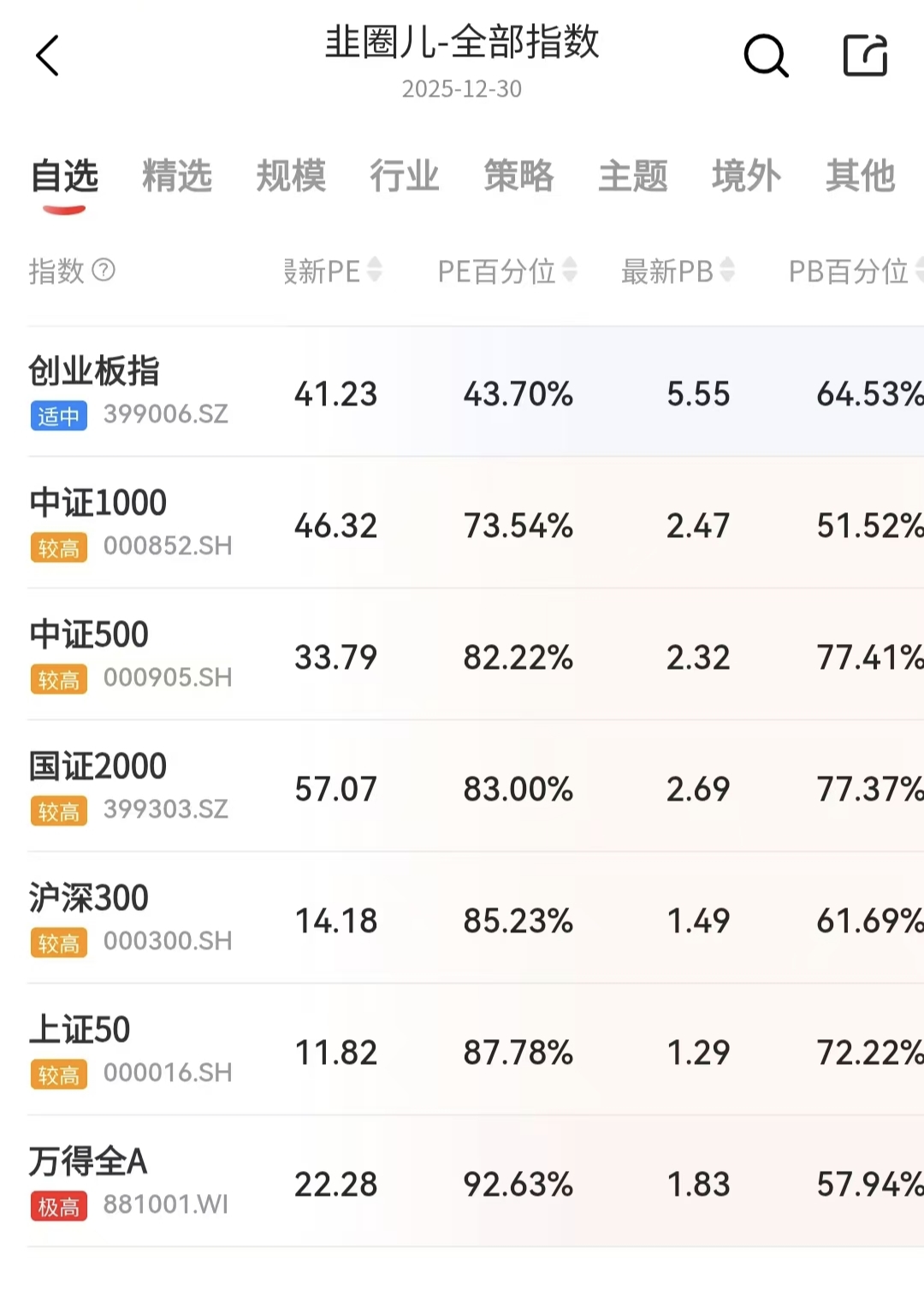924x1307 pixels.
Task: Open the 境外 tab
Action: [x=746, y=176]
